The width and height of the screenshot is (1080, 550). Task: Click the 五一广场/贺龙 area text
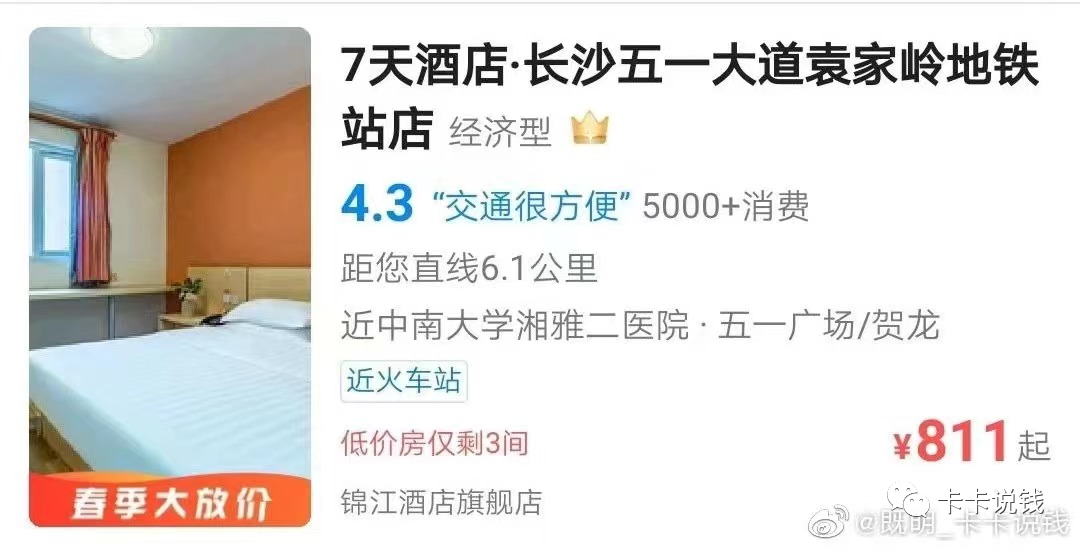pos(829,326)
